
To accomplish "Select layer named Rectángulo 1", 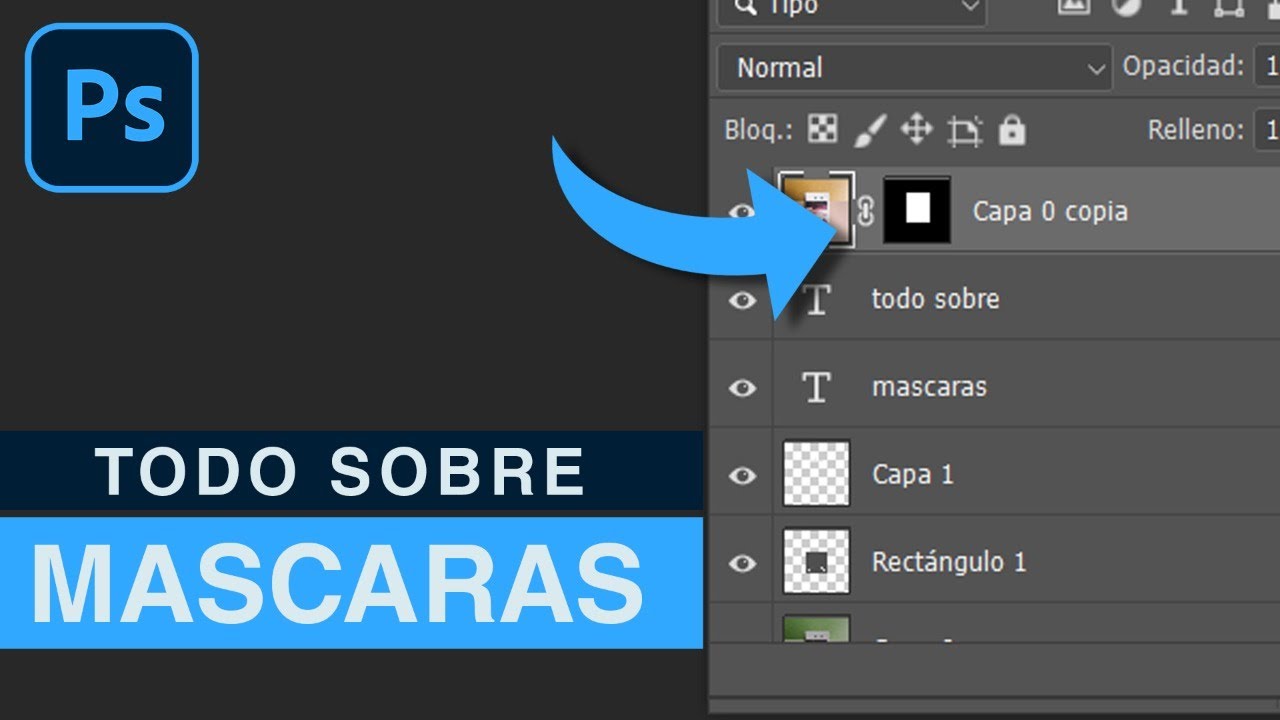I will point(949,562).
